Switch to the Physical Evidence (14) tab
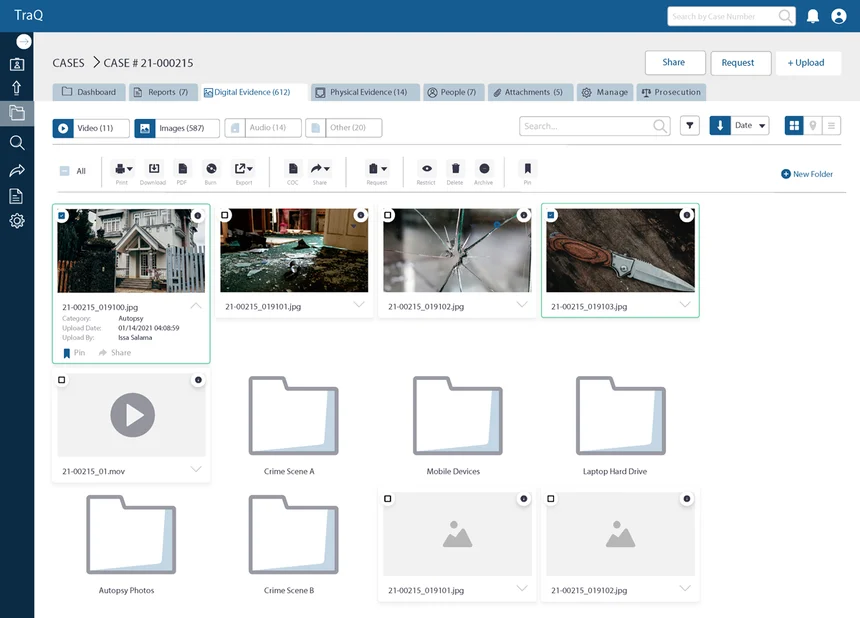This screenshot has height=618, width=860. [x=368, y=90]
